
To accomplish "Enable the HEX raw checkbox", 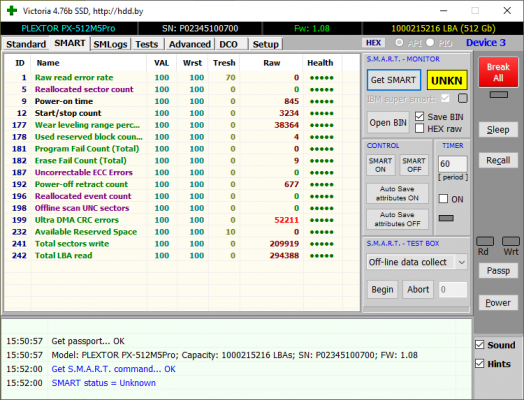I will 419,128.
